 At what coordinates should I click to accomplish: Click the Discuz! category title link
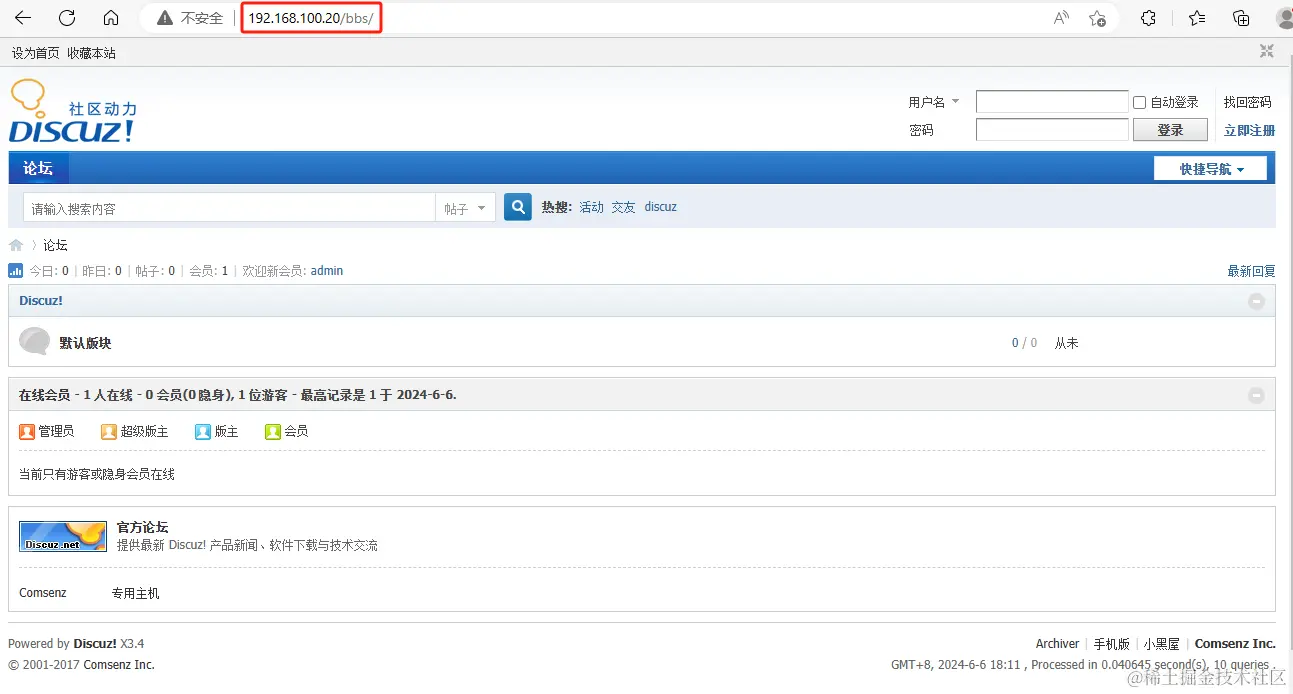coord(41,300)
